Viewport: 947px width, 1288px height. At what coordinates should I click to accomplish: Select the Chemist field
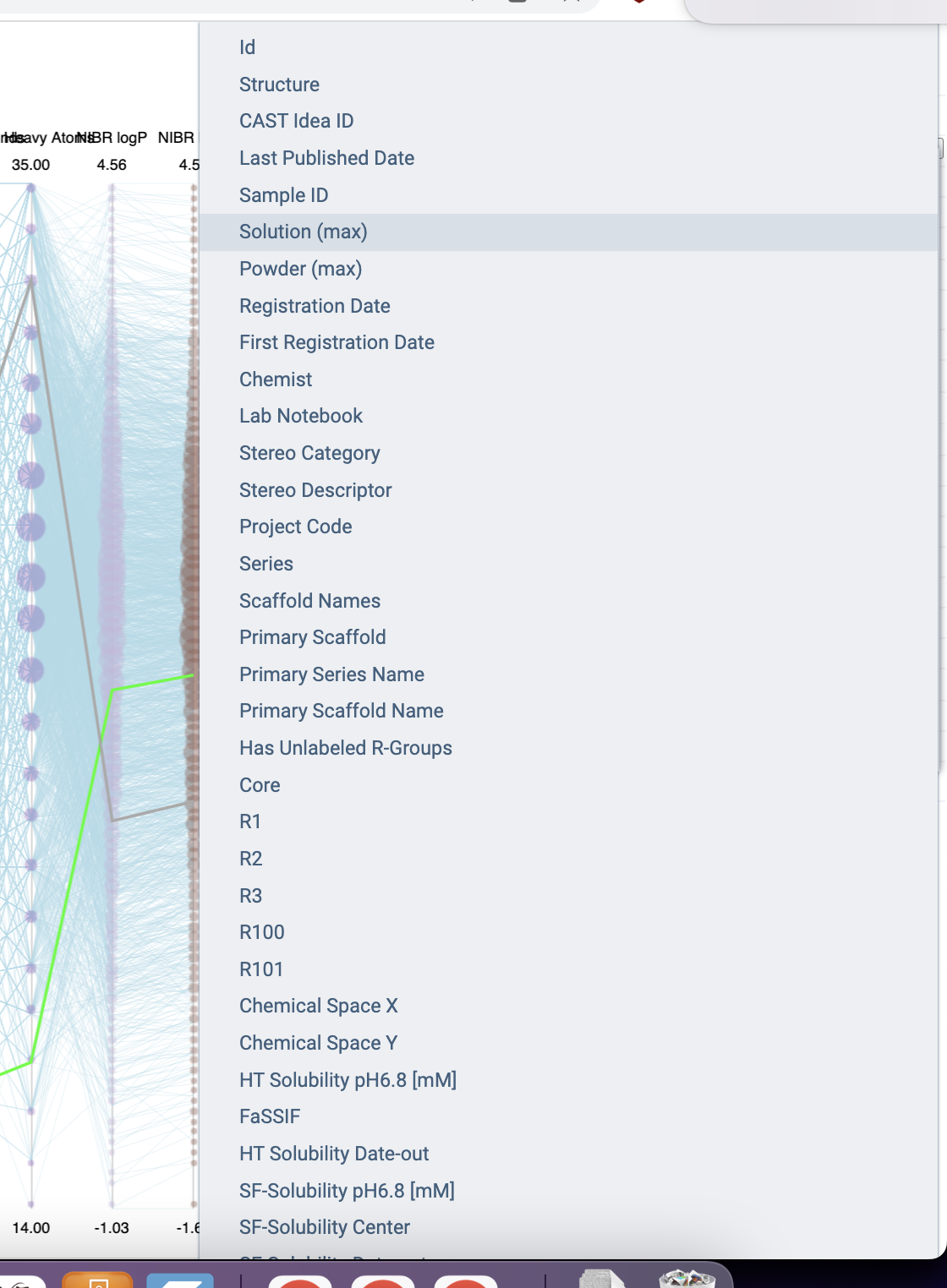pyautogui.click(x=276, y=379)
